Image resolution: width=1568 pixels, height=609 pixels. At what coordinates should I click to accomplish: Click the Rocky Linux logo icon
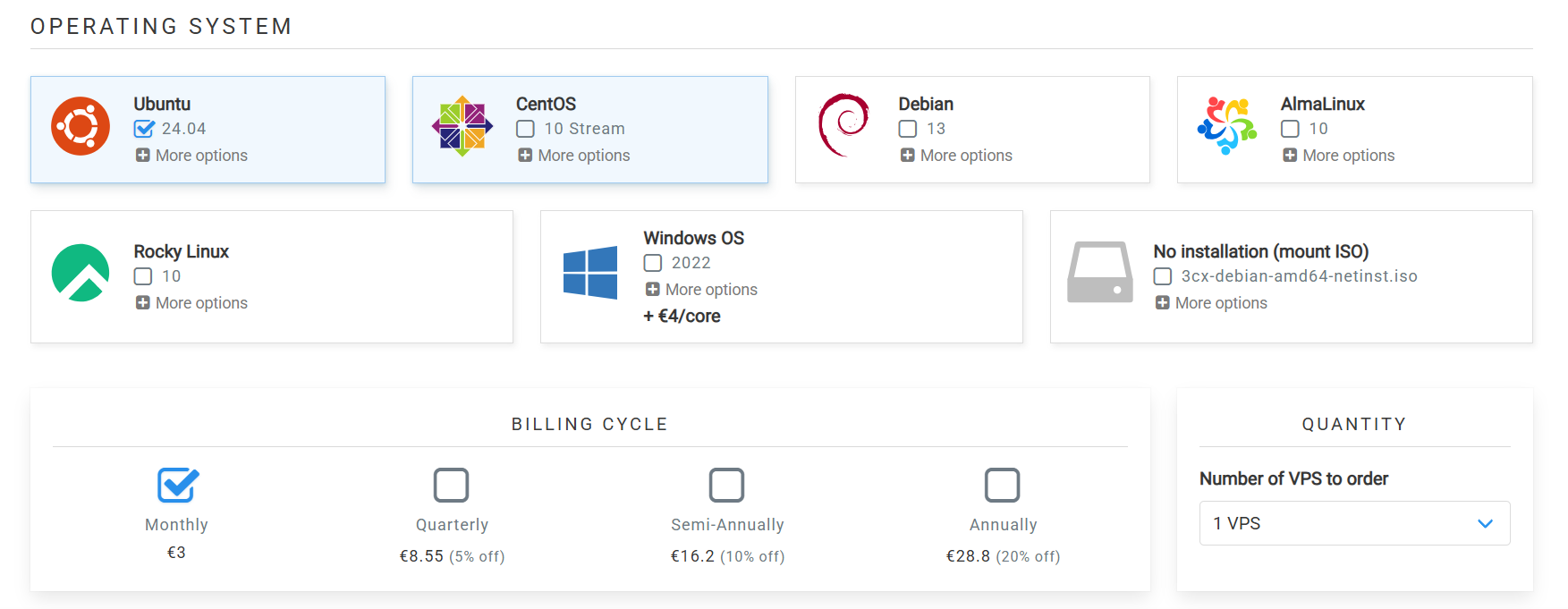[81, 273]
